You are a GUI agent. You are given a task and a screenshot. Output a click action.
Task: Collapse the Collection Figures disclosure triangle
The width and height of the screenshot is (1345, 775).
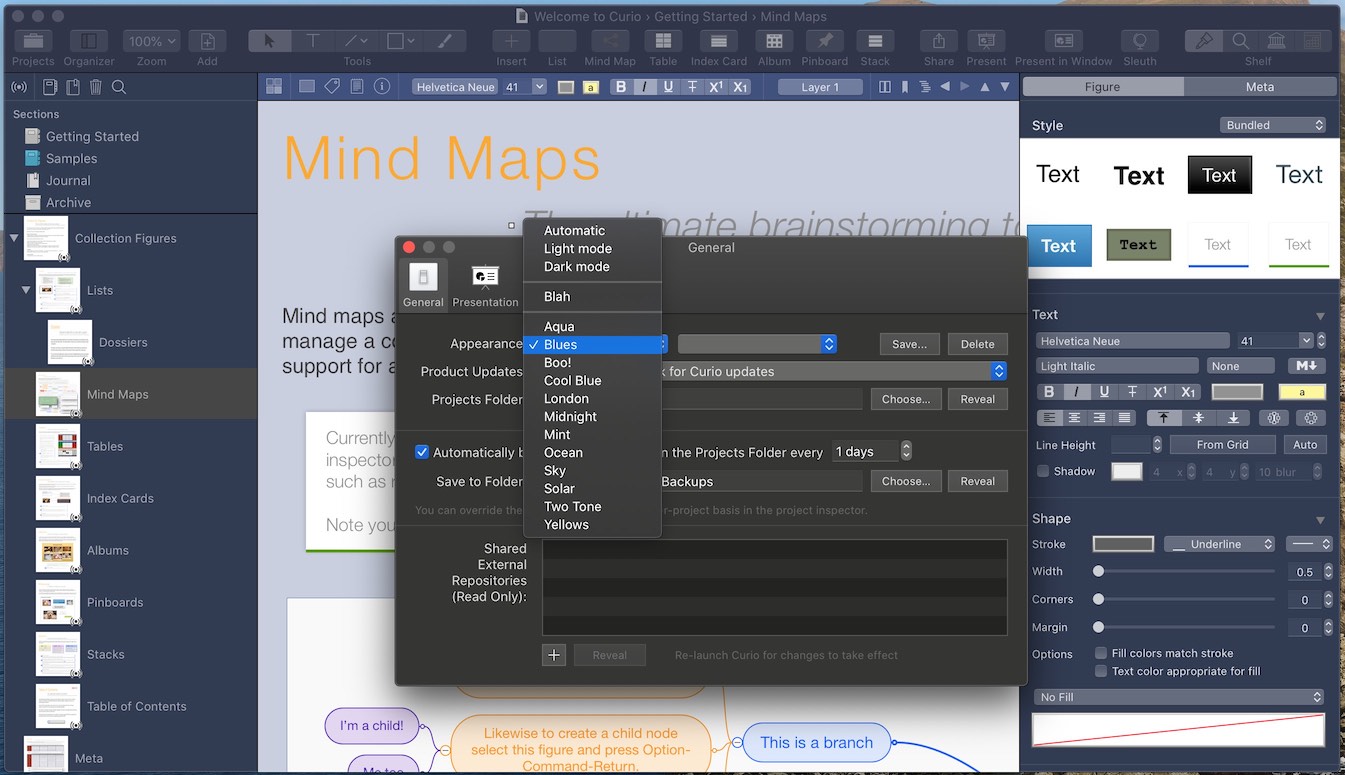point(14,238)
